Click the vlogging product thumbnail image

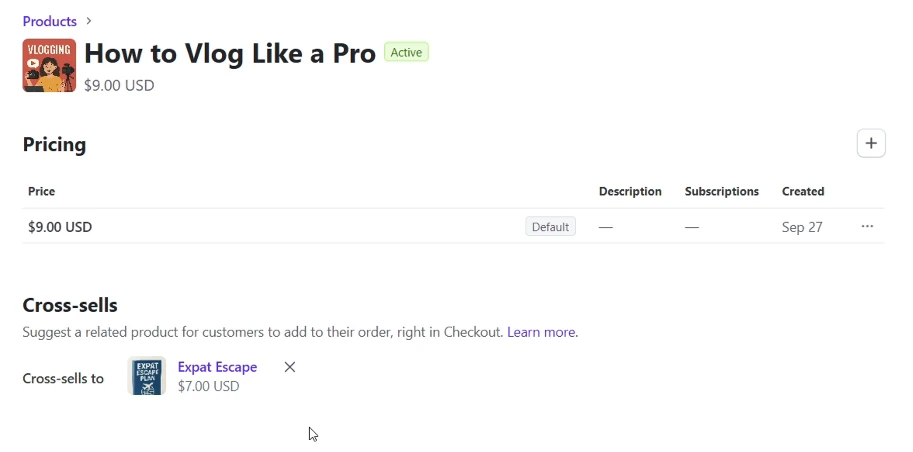coord(49,65)
